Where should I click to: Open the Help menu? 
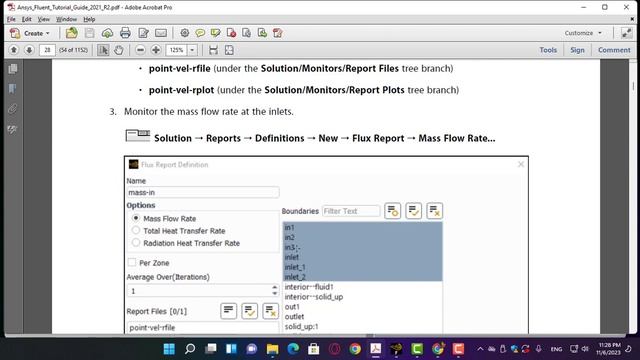coord(89,19)
